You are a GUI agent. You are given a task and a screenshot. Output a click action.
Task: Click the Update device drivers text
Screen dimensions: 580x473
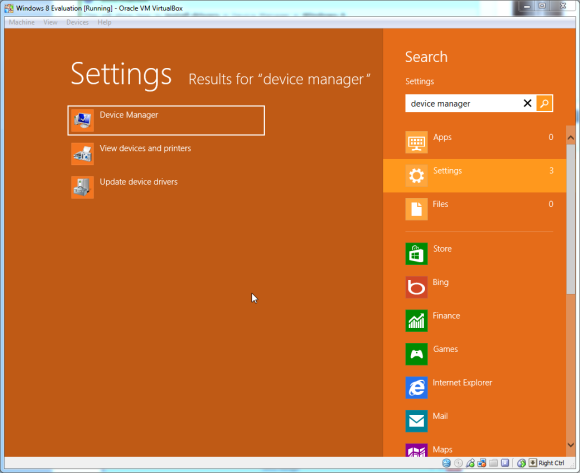click(139, 182)
